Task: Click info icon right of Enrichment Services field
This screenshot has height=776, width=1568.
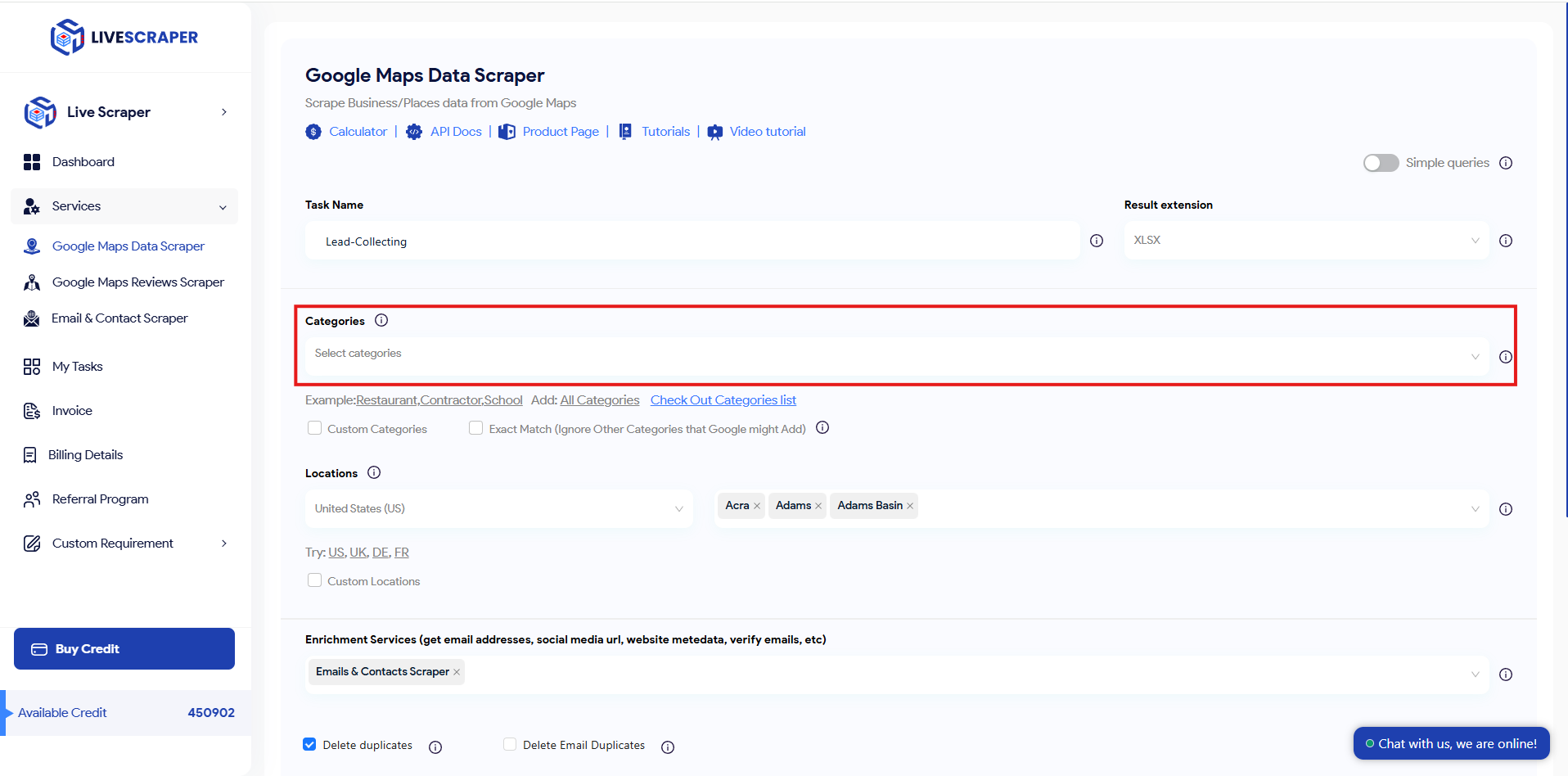Action: pyautogui.click(x=1506, y=674)
